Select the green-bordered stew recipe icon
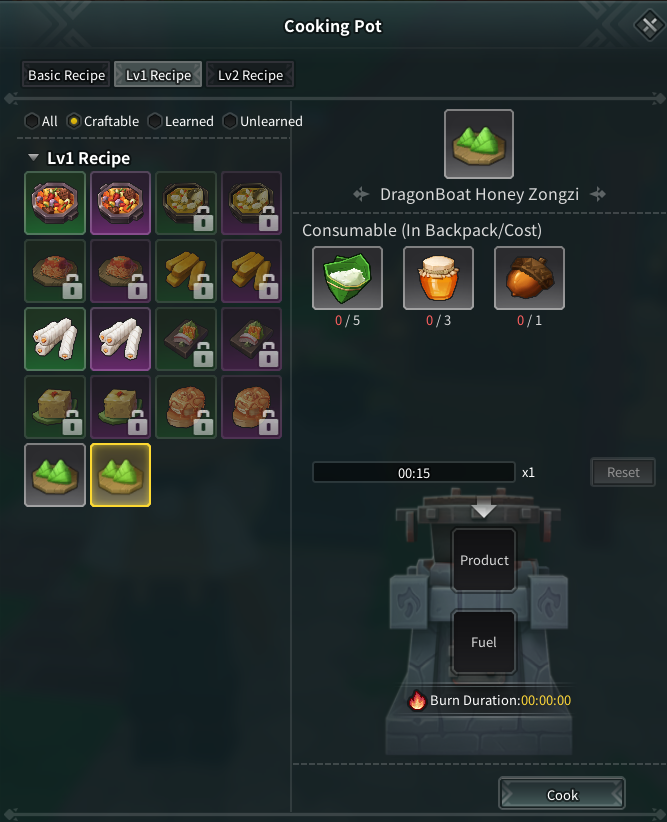 click(x=55, y=203)
